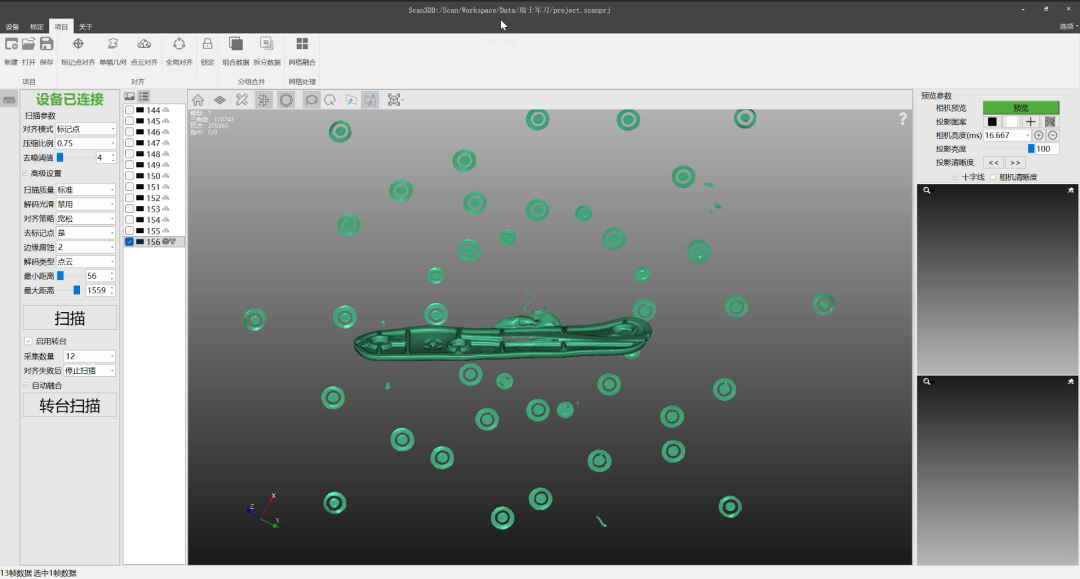Check the box for frame 147

(129, 143)
